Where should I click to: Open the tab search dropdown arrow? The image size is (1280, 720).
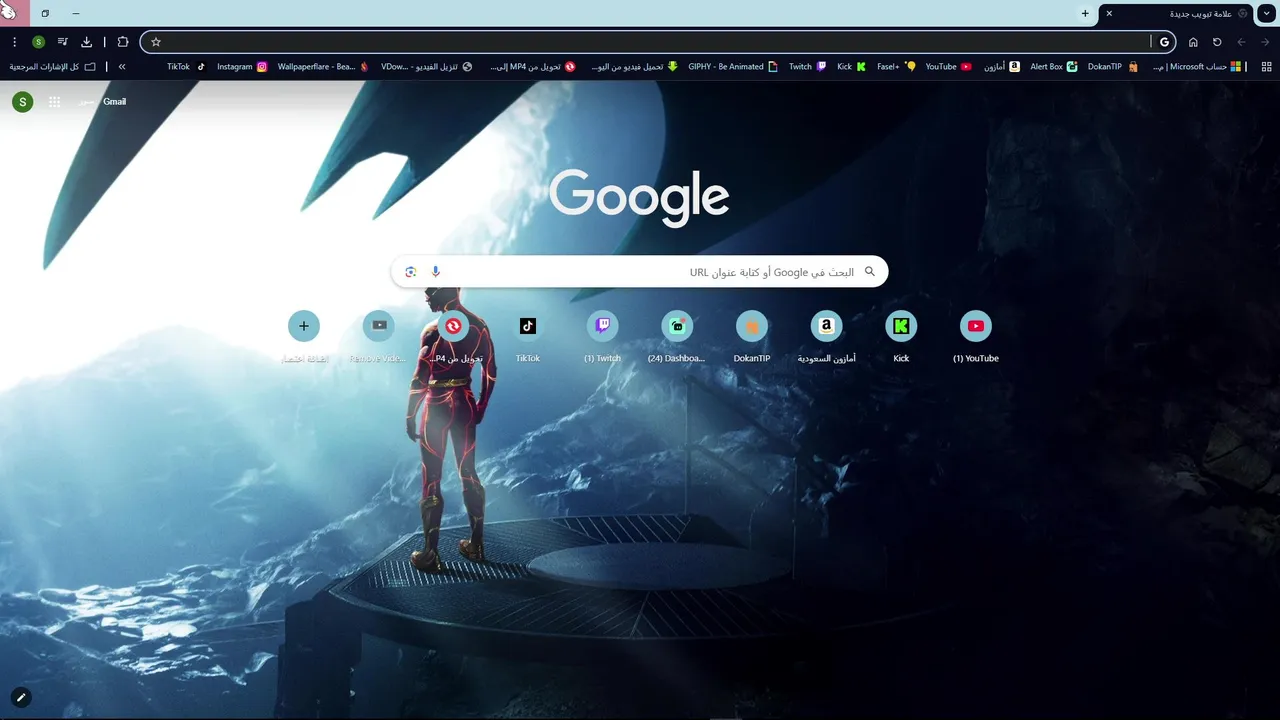point(1267,13)
